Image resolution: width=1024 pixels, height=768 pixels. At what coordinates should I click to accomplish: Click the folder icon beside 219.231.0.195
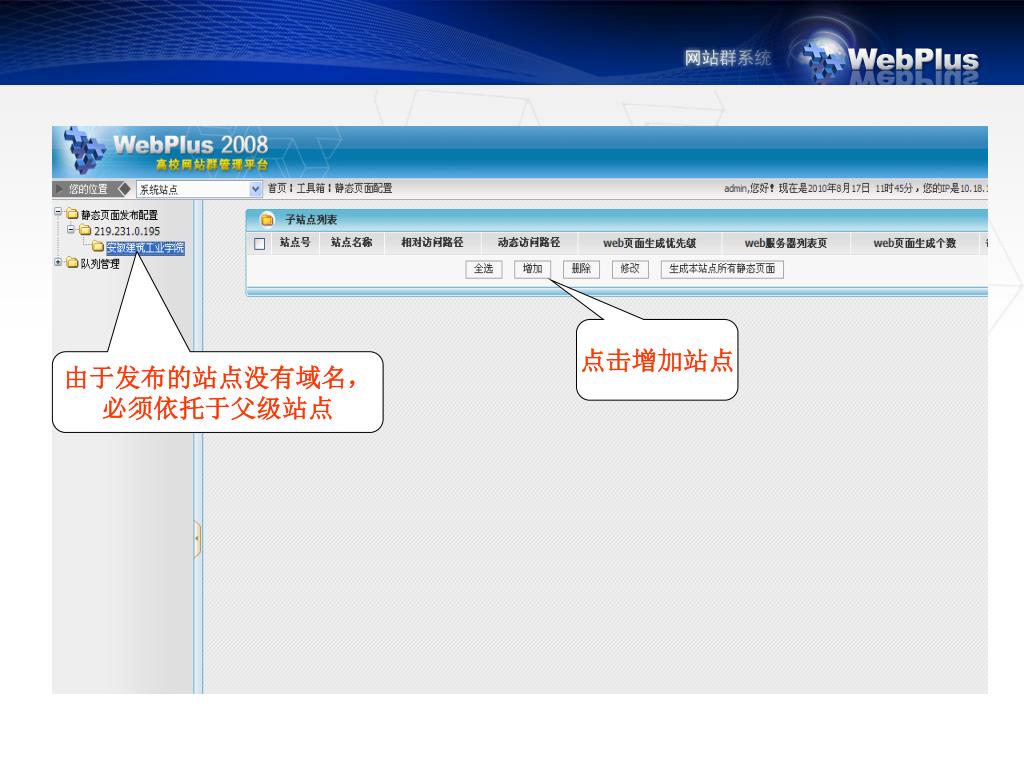point(86,230)
